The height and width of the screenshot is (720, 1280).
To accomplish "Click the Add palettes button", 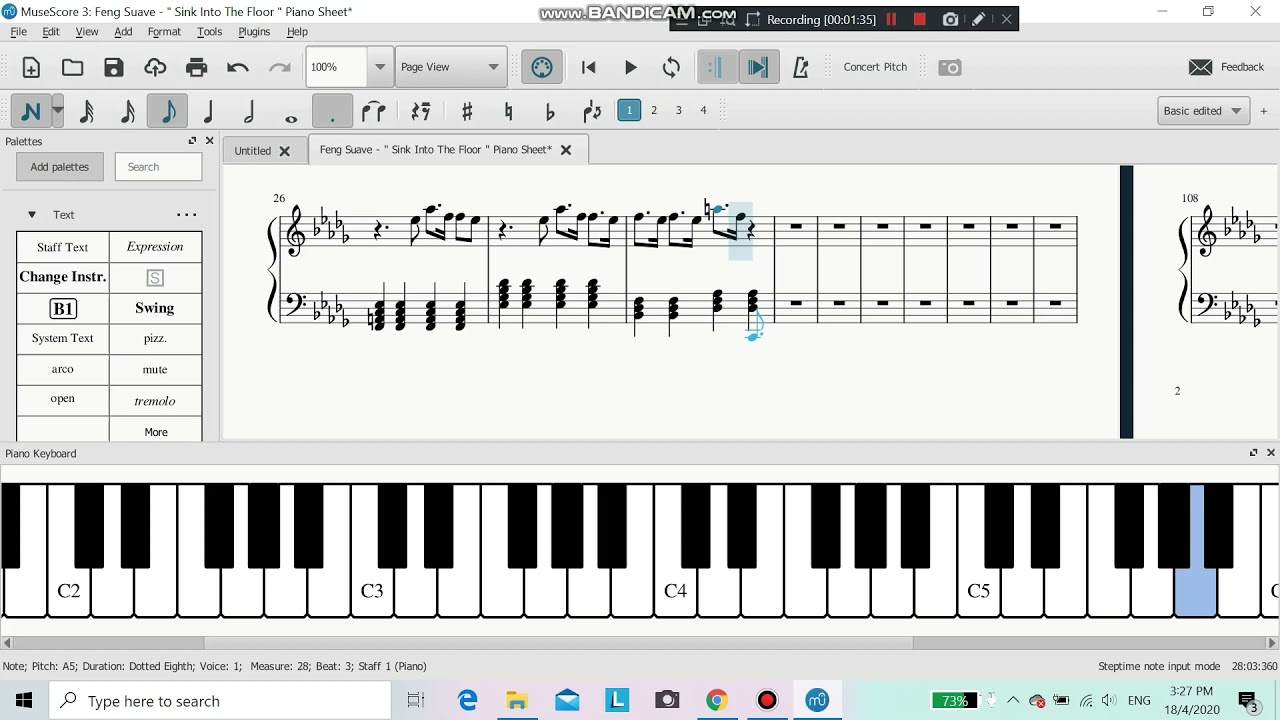I will coord(60,167).
